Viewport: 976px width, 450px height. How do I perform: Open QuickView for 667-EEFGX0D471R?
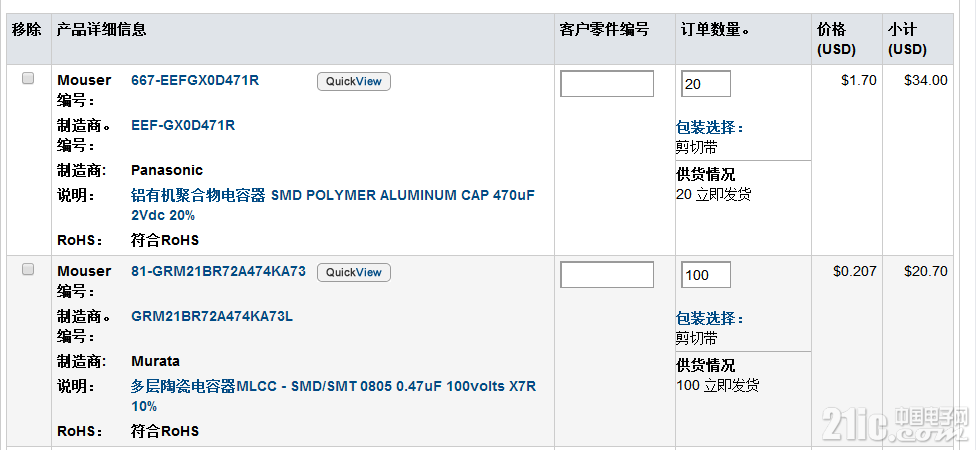coord(354,82)
